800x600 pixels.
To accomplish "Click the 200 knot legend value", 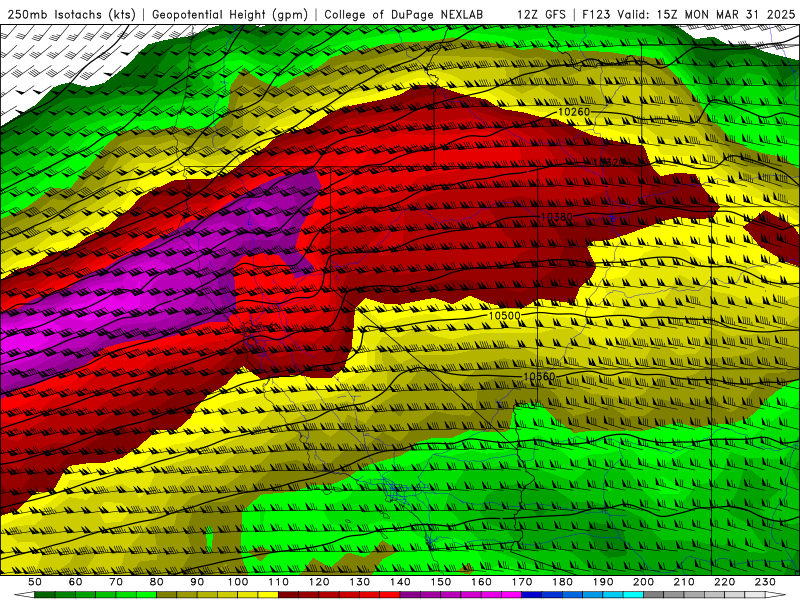I will pyautogui.click(x=643, y=582).
